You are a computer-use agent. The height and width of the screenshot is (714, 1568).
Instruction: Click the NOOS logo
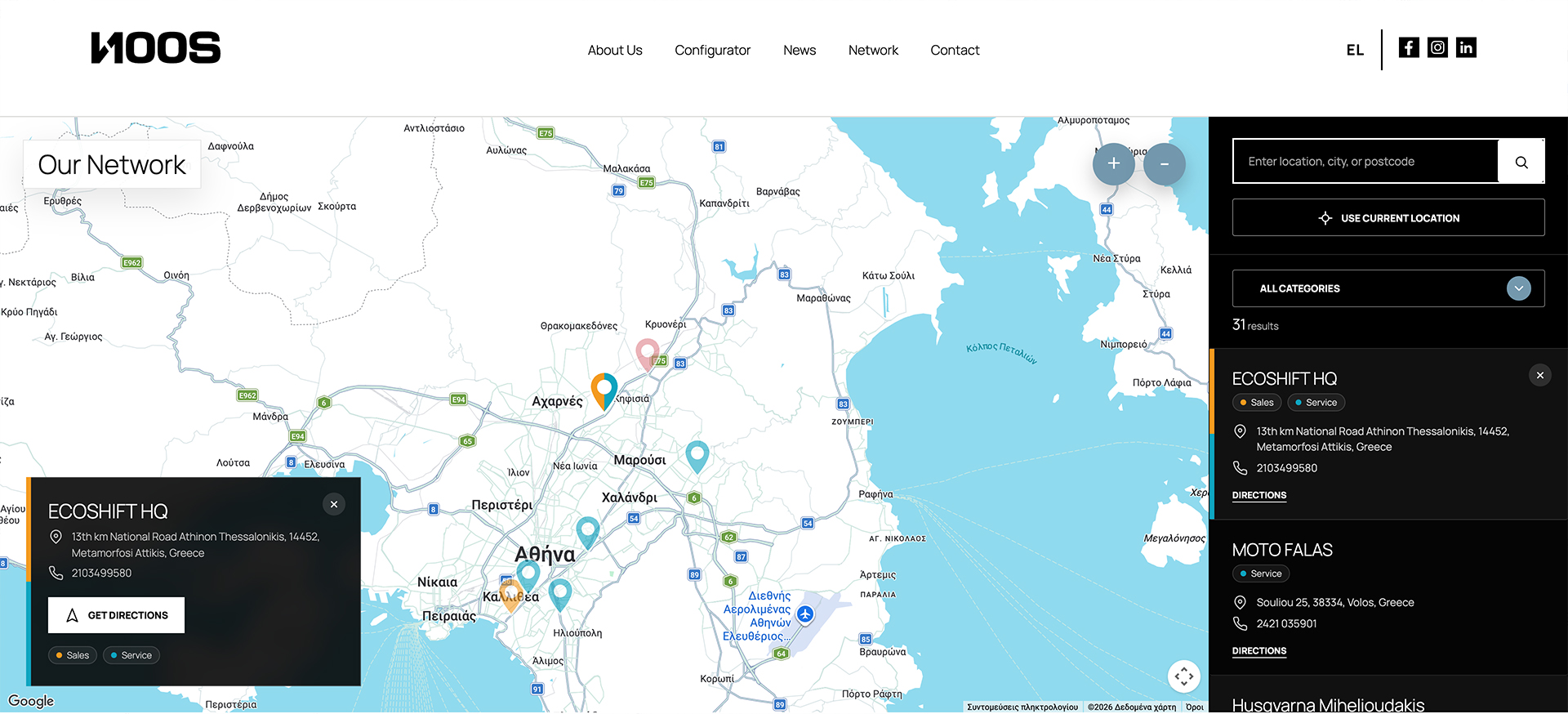pyautogui.click(x=156, y=48)
